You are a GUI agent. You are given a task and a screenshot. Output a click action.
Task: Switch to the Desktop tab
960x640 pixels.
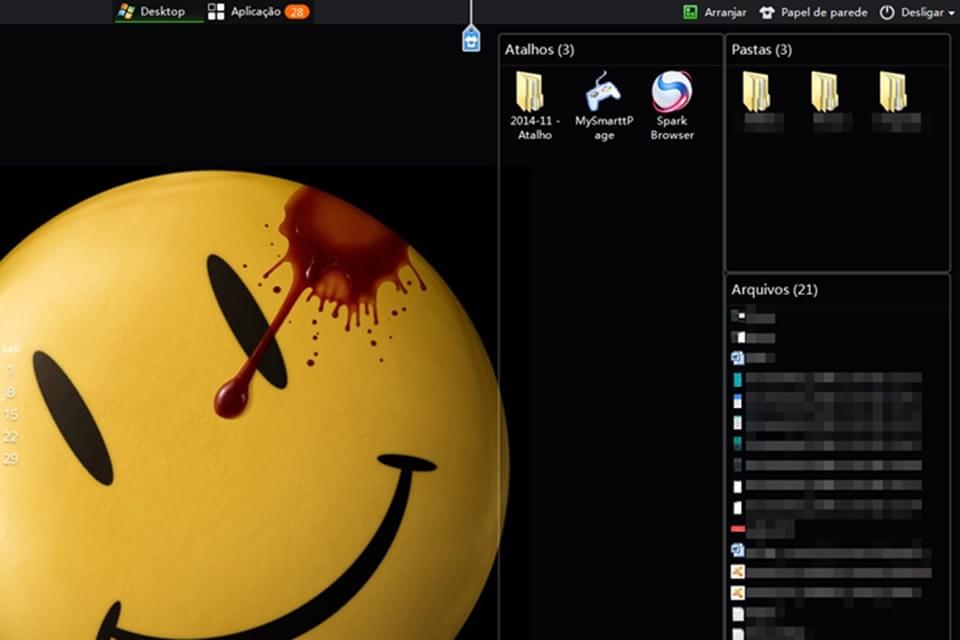pyautogui.click(x=153, y=12)
